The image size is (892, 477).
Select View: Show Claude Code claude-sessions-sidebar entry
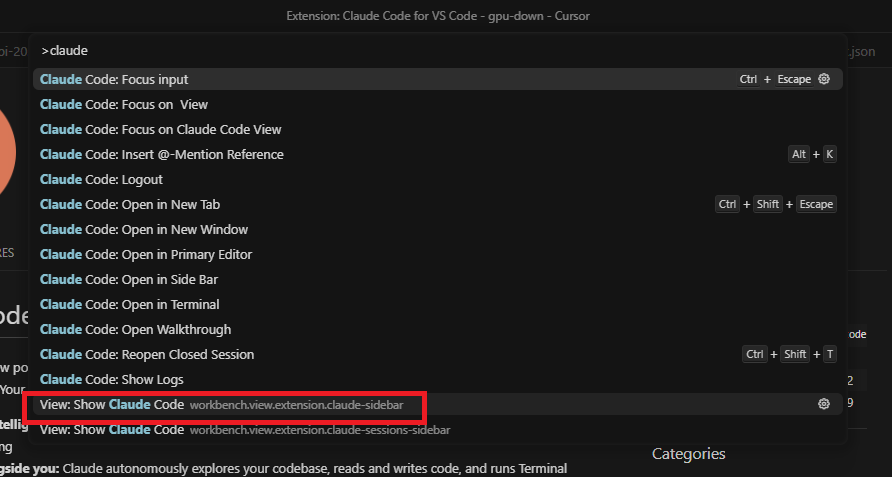tap(437, 430)
